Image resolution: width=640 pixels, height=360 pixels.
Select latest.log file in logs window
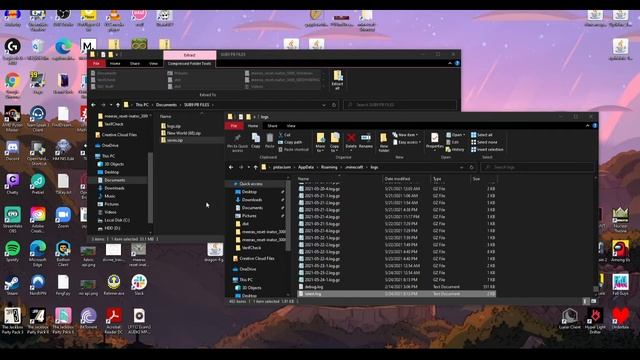pos(396,294)
